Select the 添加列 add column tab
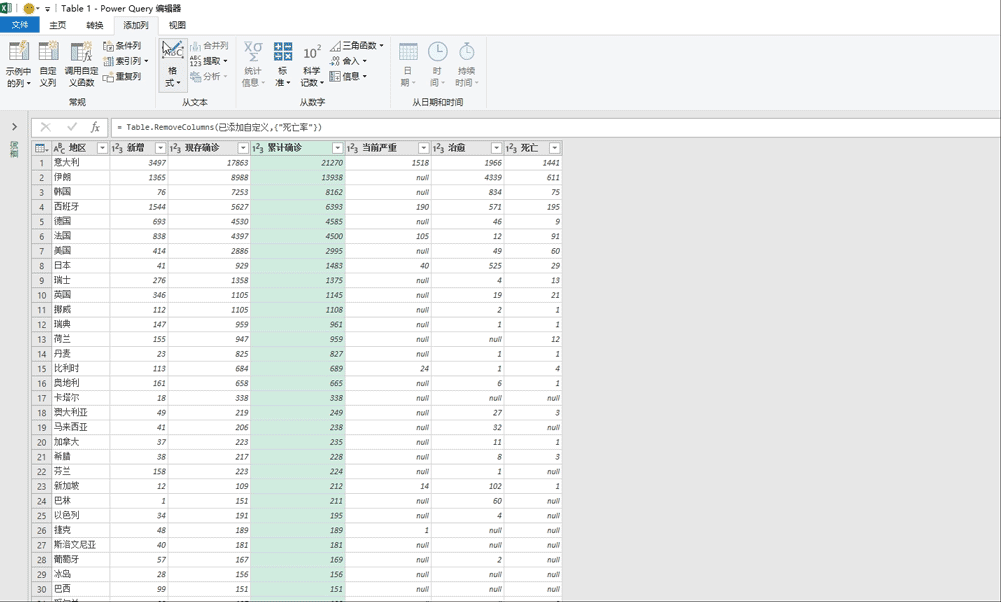 (x=136, y=25)
